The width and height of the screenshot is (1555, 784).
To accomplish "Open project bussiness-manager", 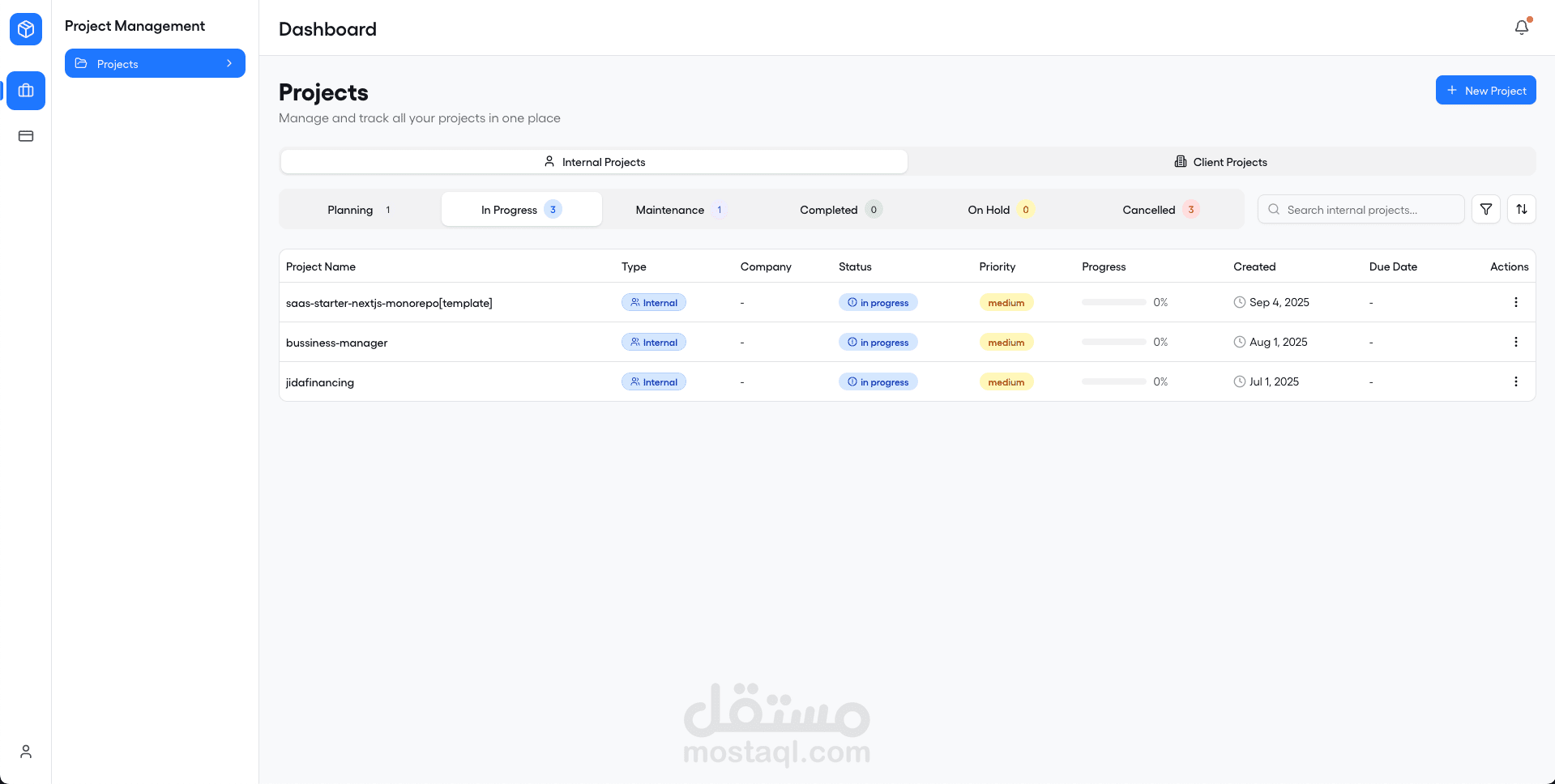I will [336, 343].
